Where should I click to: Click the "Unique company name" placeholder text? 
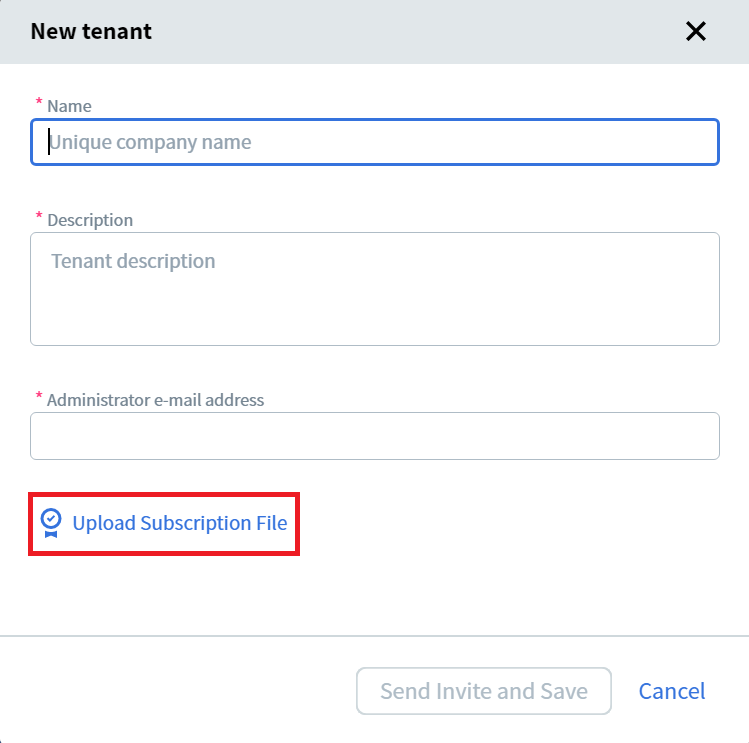[x=150, y=142]
